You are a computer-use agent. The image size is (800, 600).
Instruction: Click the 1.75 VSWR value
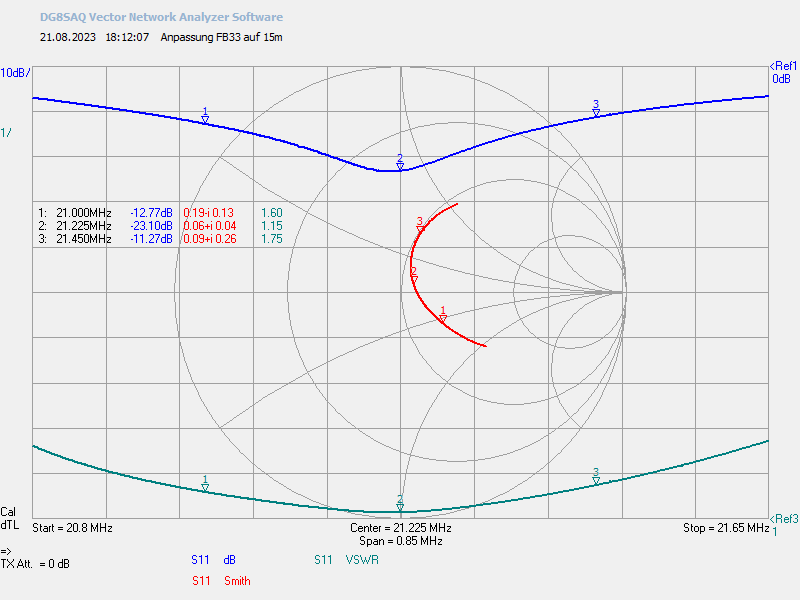click(x=272, y=239)
